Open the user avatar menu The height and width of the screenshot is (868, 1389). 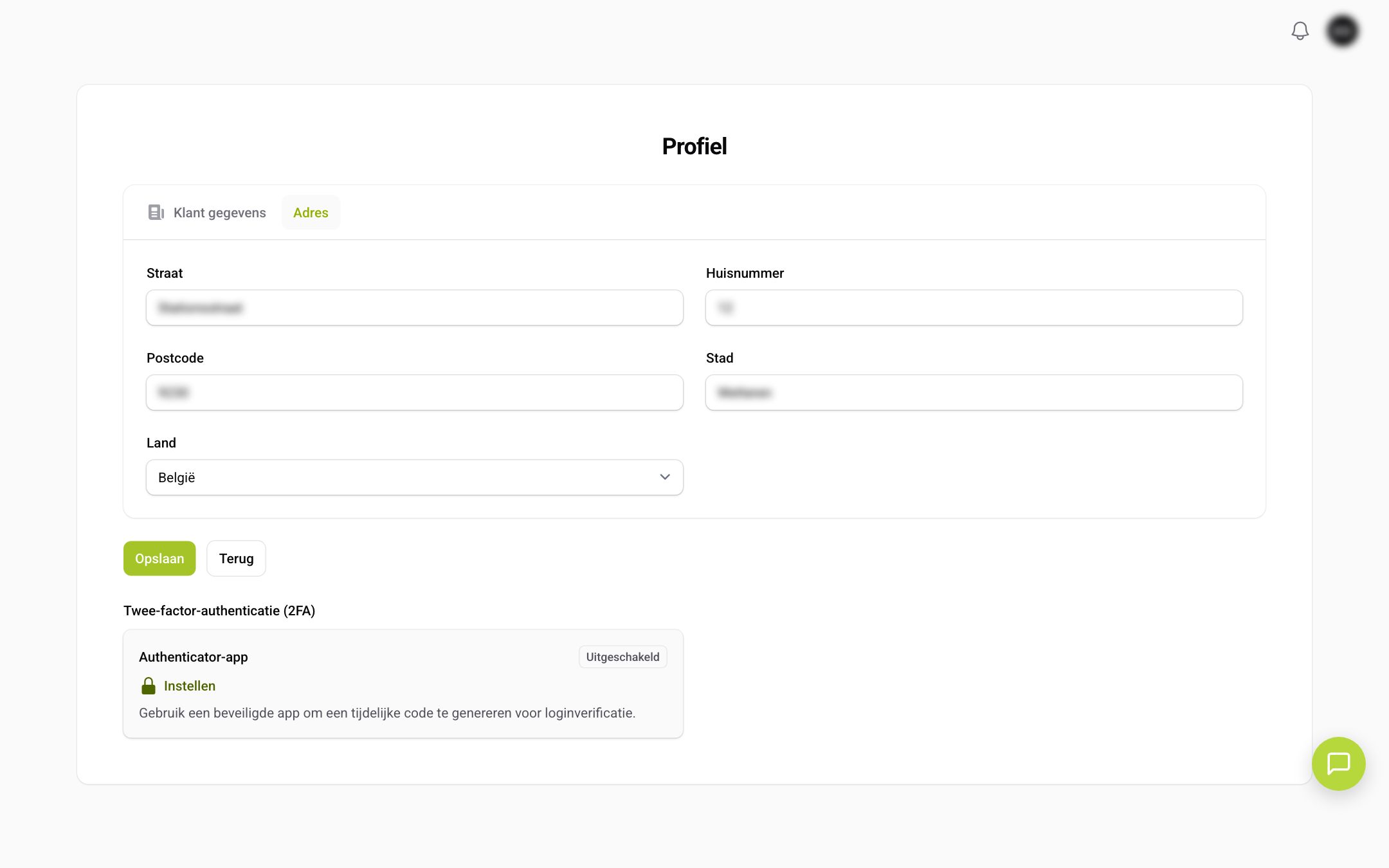pyautogui.click(x=1342, y=31)
